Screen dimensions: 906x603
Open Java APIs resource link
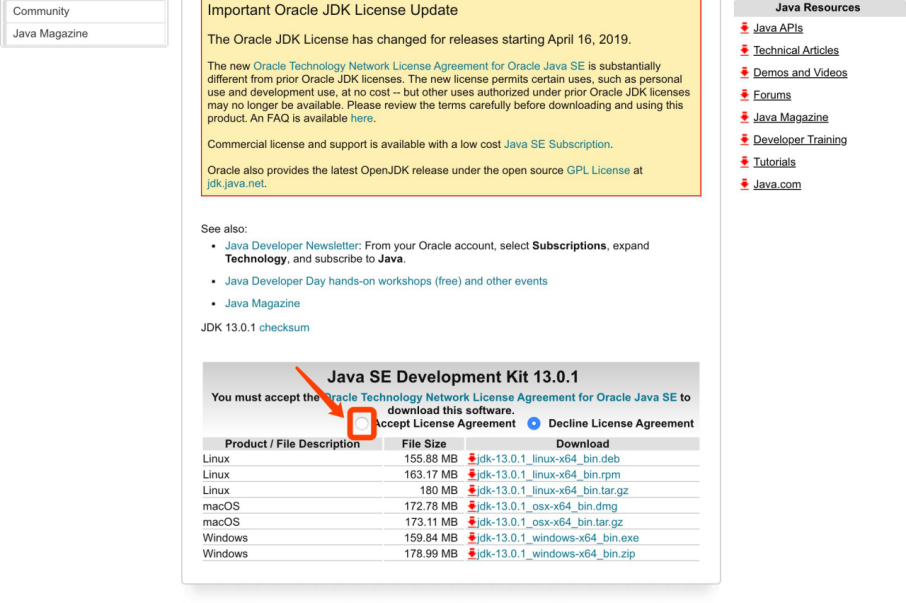778,28
